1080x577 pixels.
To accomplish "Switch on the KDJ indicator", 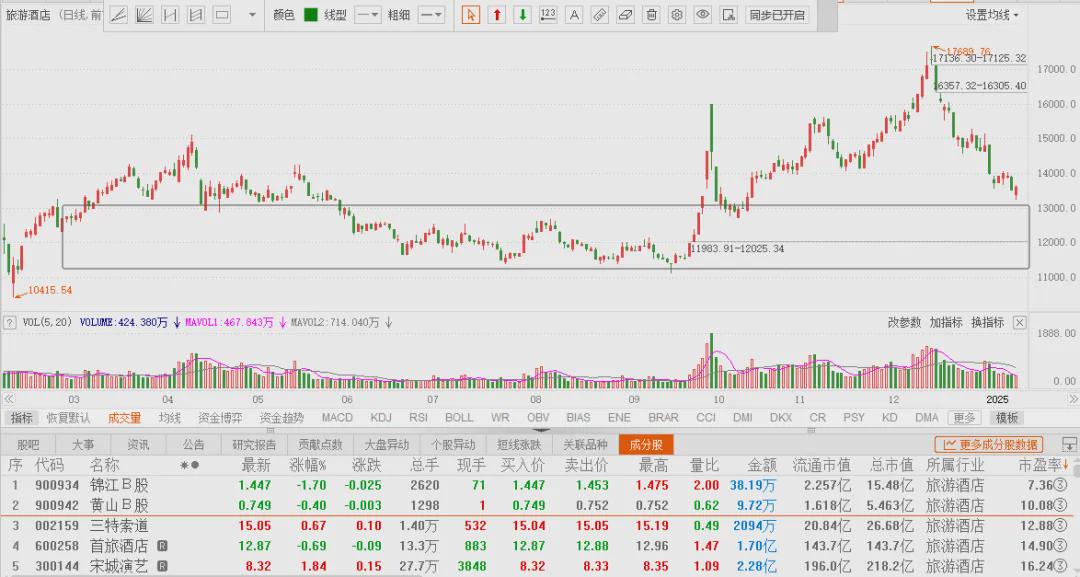I will (x=381, y=417).
